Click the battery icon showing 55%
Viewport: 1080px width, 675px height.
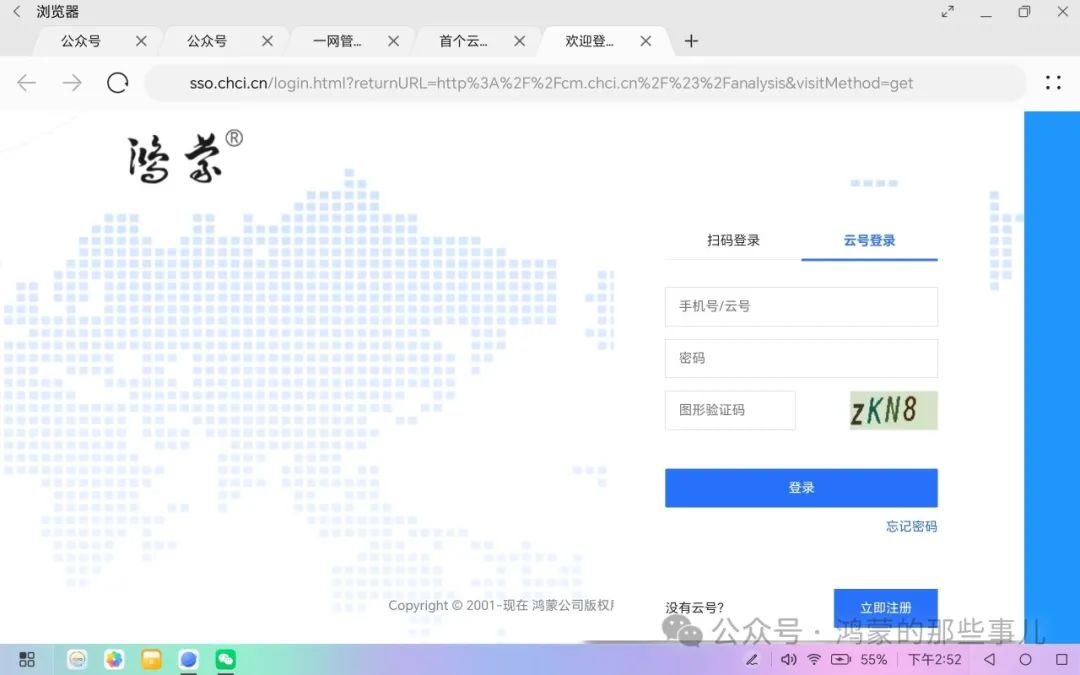pos(841,660)
